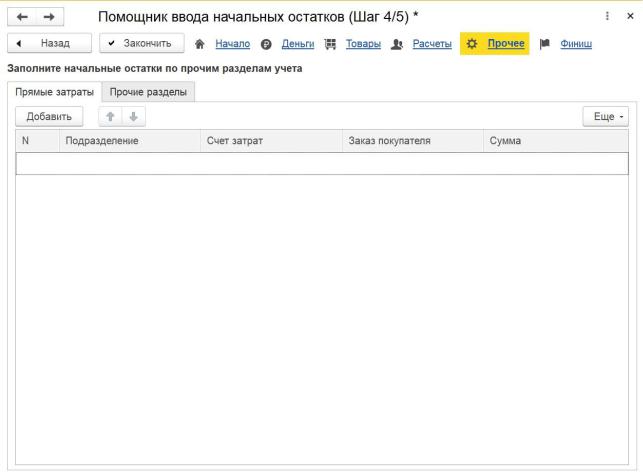Click the Закончить button
This screenshot has height=476, width=643.
[x=142, y=43]
